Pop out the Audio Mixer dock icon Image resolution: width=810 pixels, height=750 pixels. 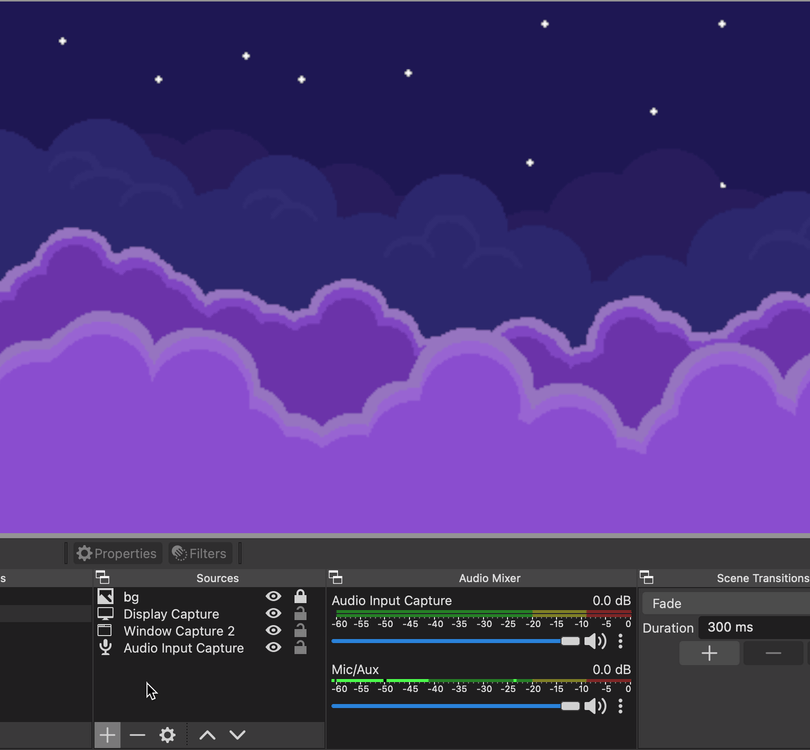(x=335, y=578)
